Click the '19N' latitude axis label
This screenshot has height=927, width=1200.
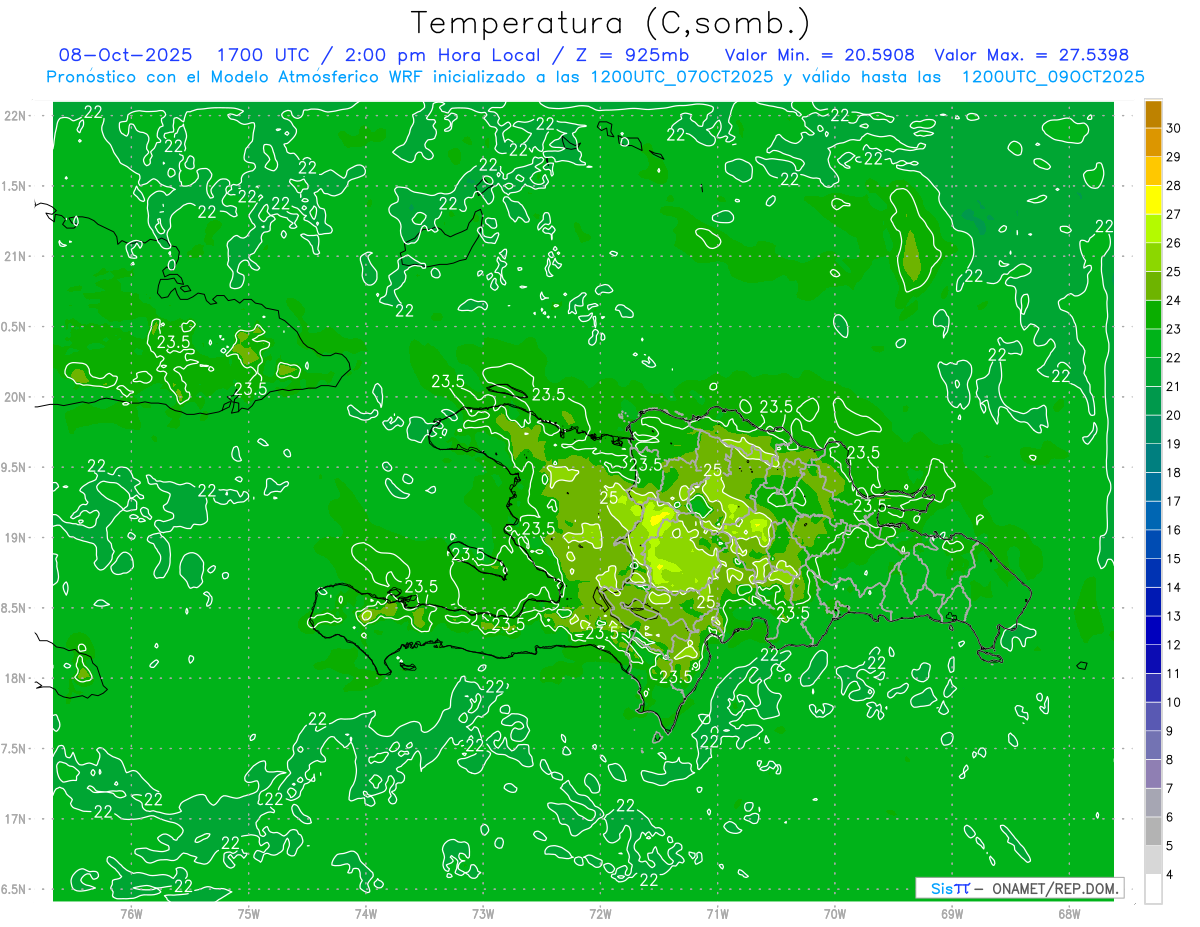(16, 538)
